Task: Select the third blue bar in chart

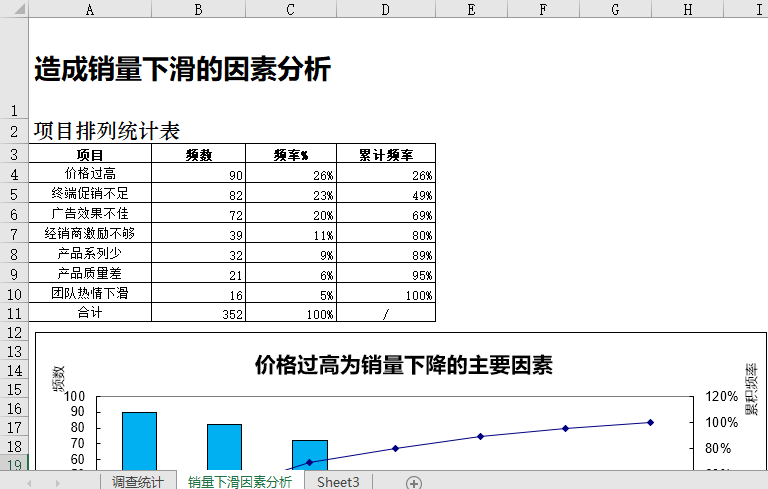Action: [x=309, y=454]
